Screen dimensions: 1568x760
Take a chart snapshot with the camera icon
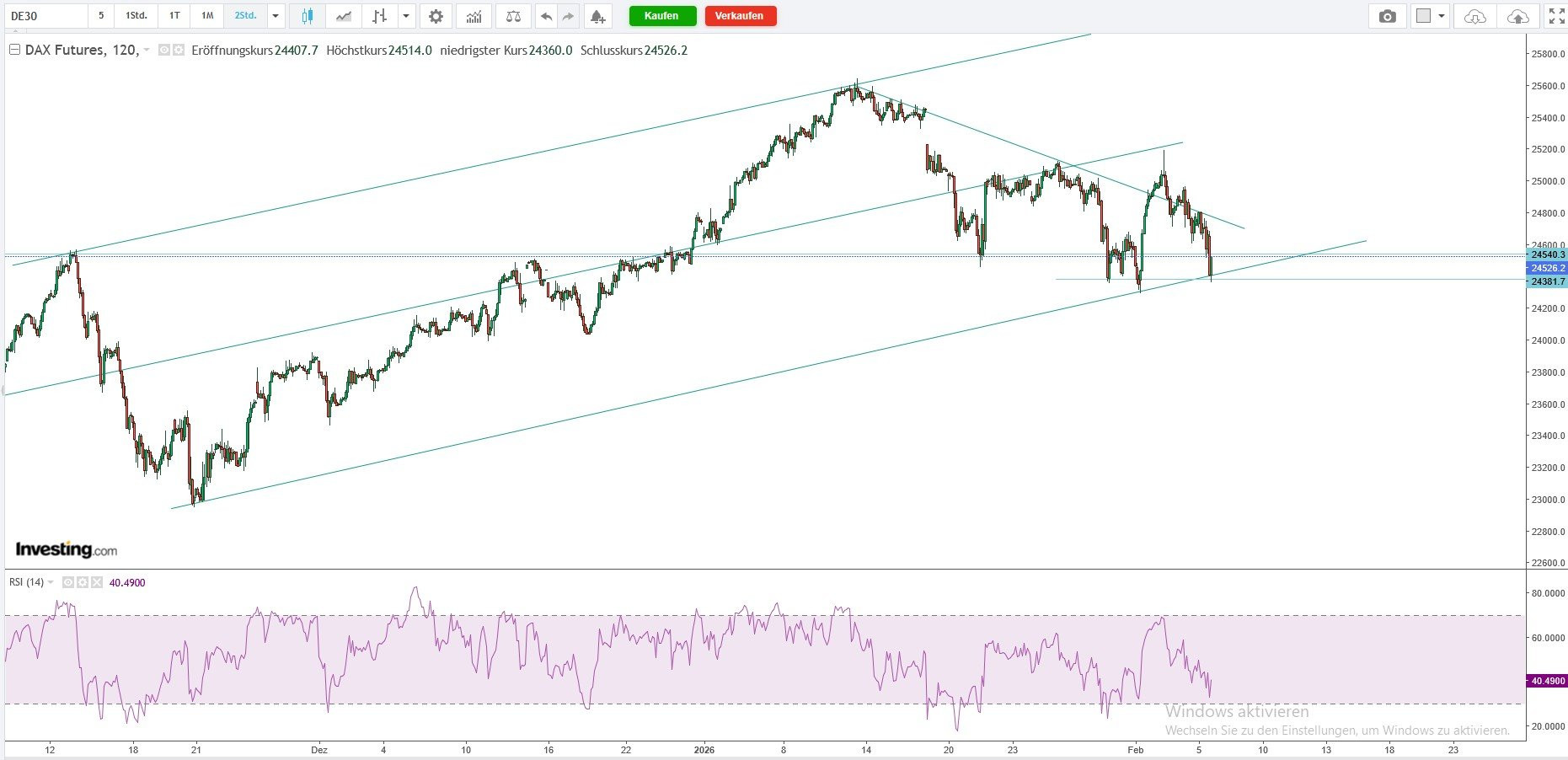pyautogui.click(x=1387, y=16)
